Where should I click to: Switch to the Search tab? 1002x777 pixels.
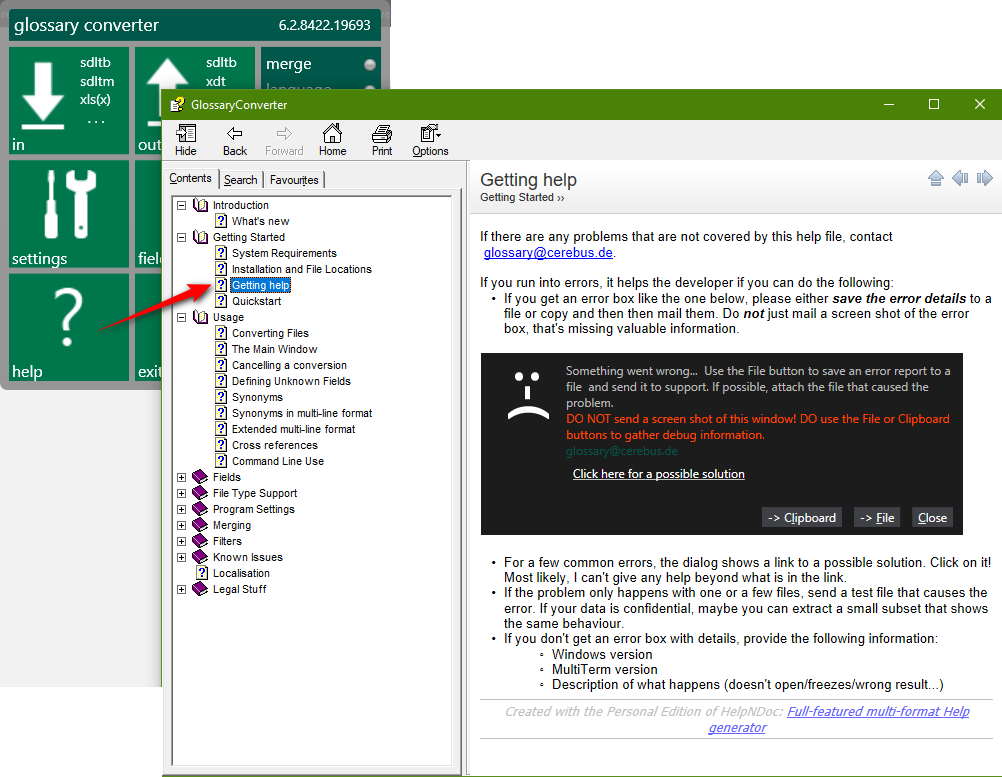[240, 179]
